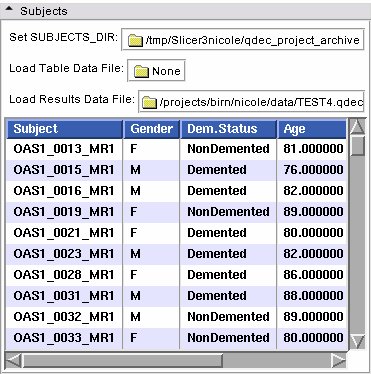Click folder icon on the None button
371x374 pixels.
pyautogui.click(x=141, y=71)
